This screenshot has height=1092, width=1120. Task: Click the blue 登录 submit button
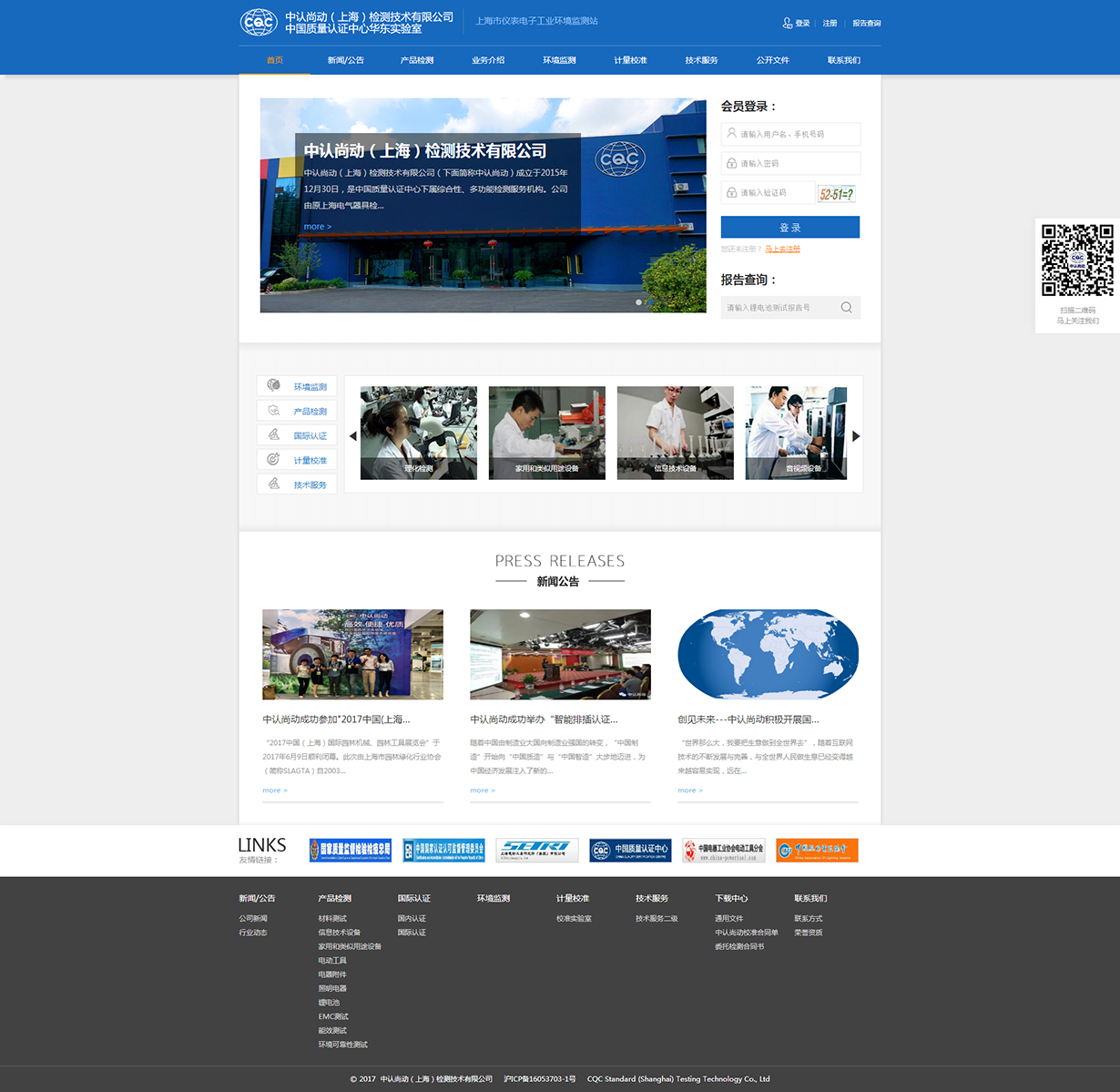point(790,227)
